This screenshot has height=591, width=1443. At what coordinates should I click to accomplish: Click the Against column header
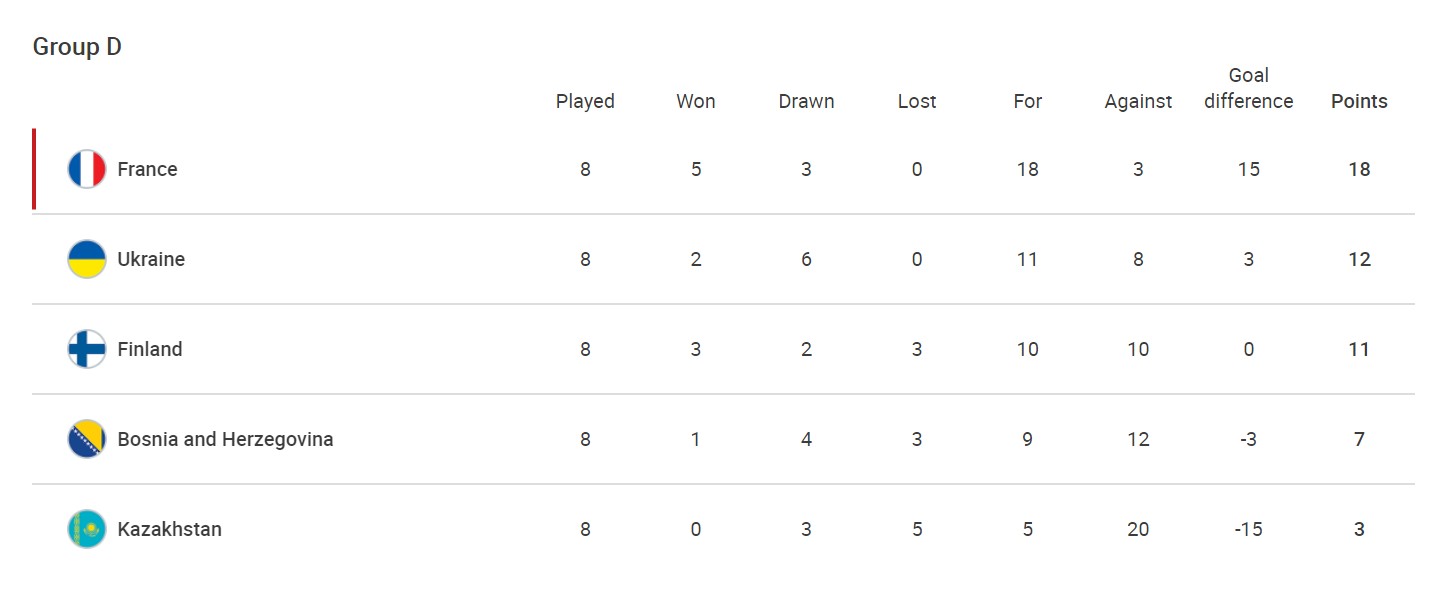(1138, 101)
